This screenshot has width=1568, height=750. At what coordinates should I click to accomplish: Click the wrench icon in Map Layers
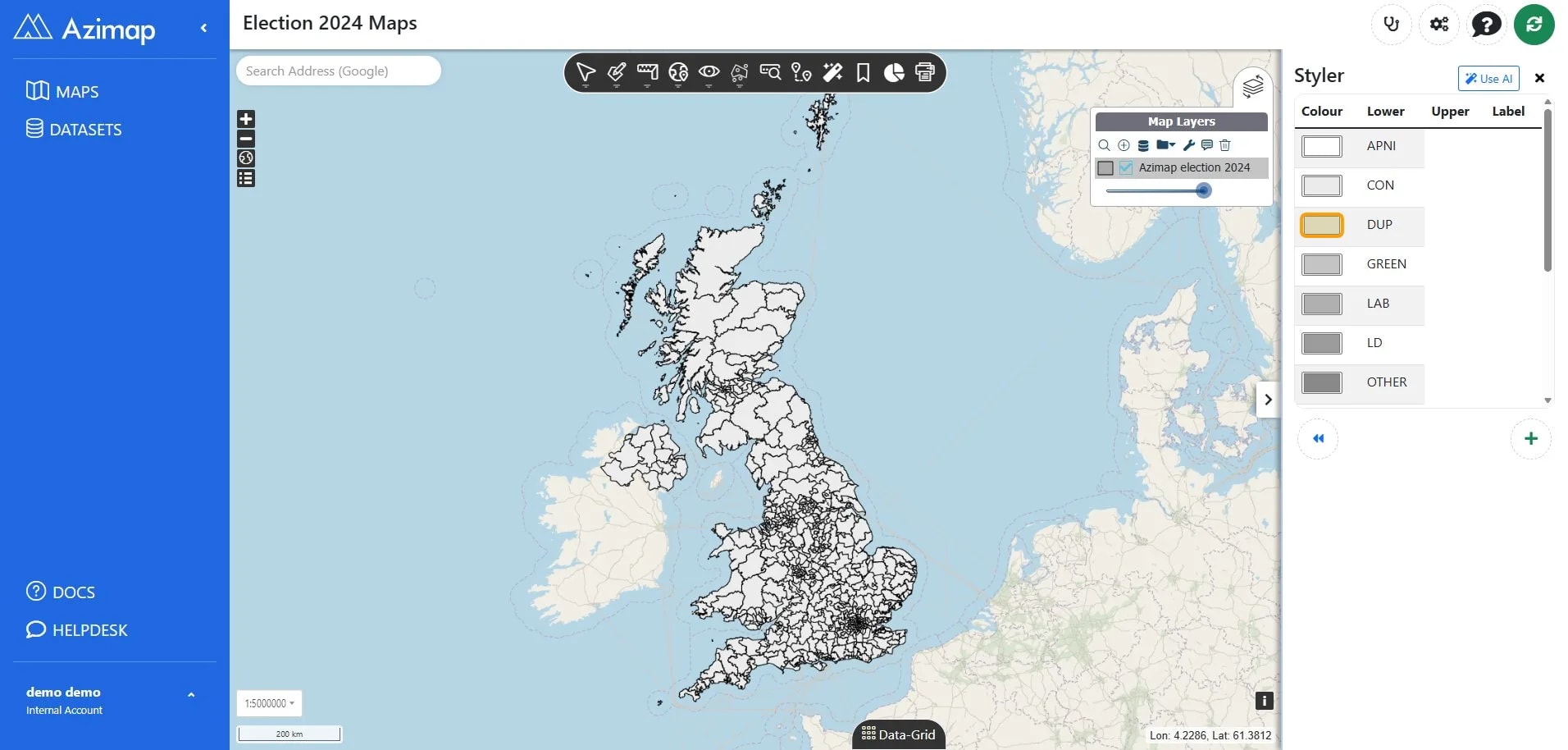1188,145
